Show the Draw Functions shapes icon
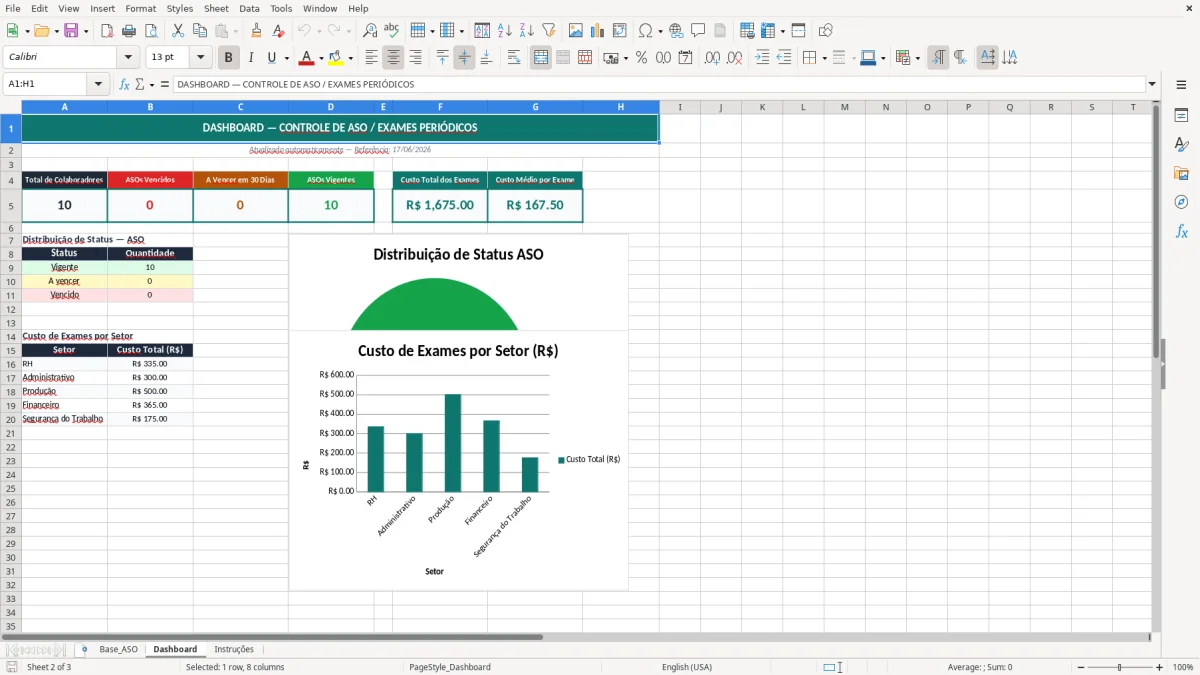1200x675 pixels. click(x=826, y=31)
